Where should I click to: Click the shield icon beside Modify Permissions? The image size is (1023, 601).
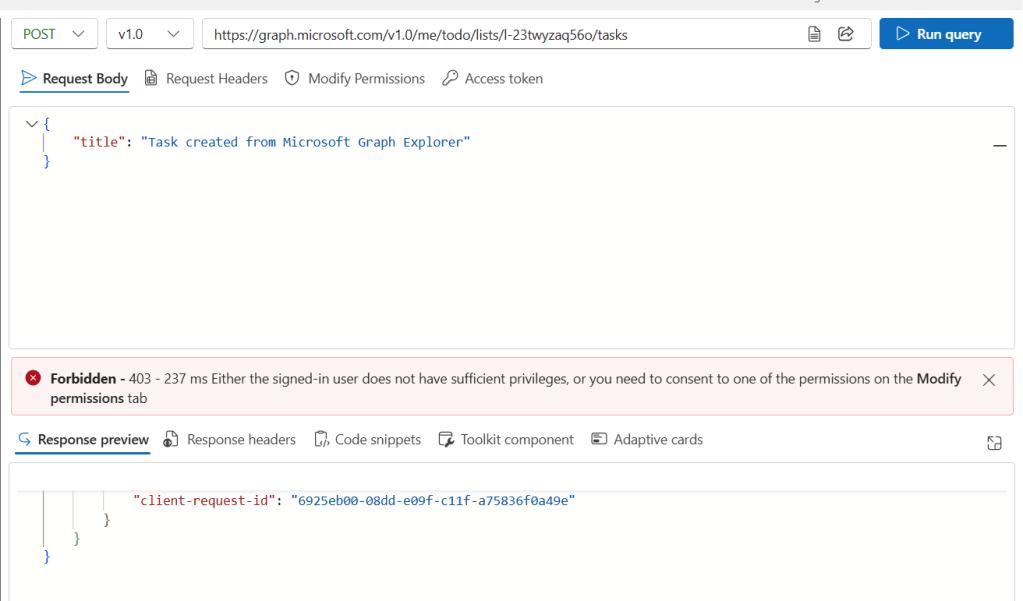click(290, 78)
